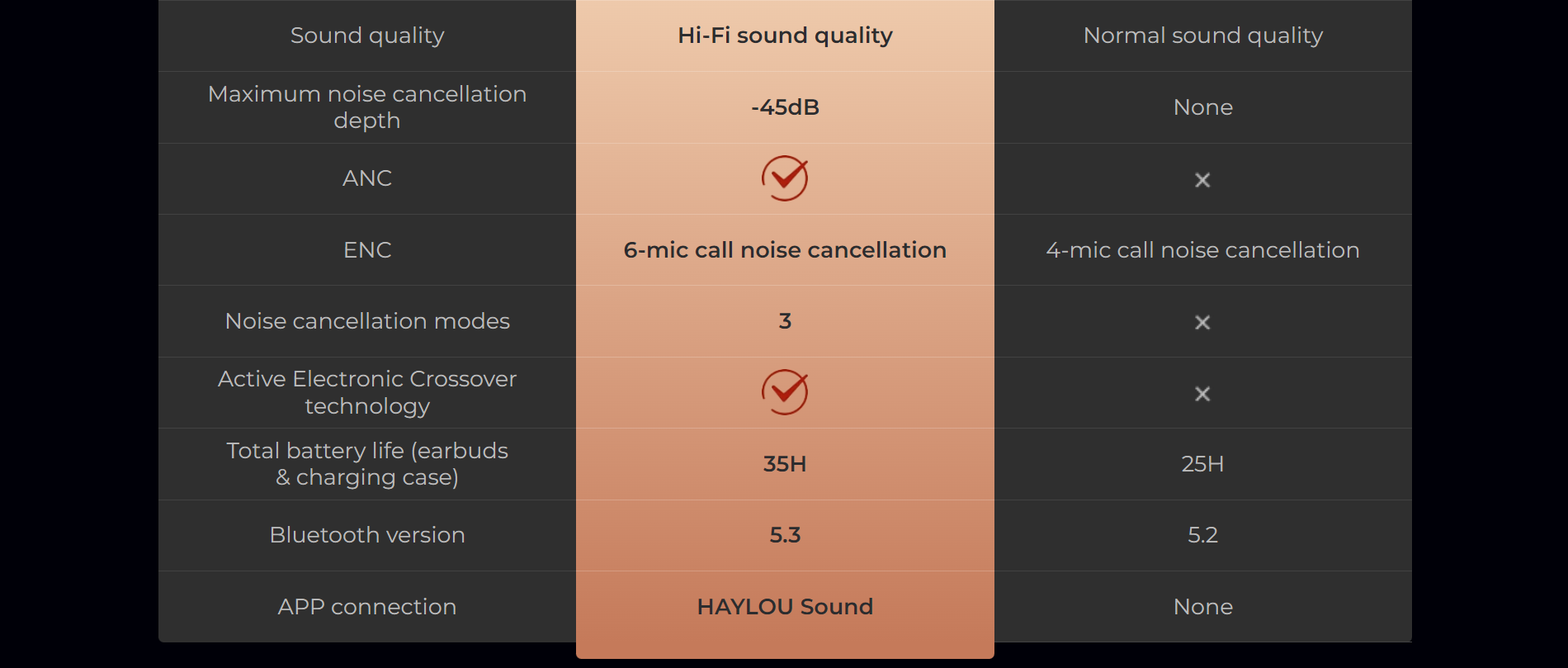Click the red checkmark icon in ANC row

click(x=785, y=178)
